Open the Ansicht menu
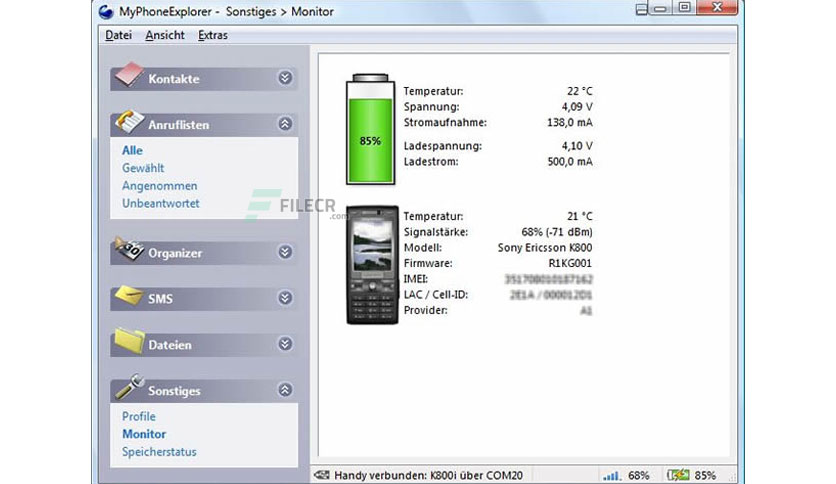The width and height of the screenshot is (836, 484). click(x=165, y=35)
